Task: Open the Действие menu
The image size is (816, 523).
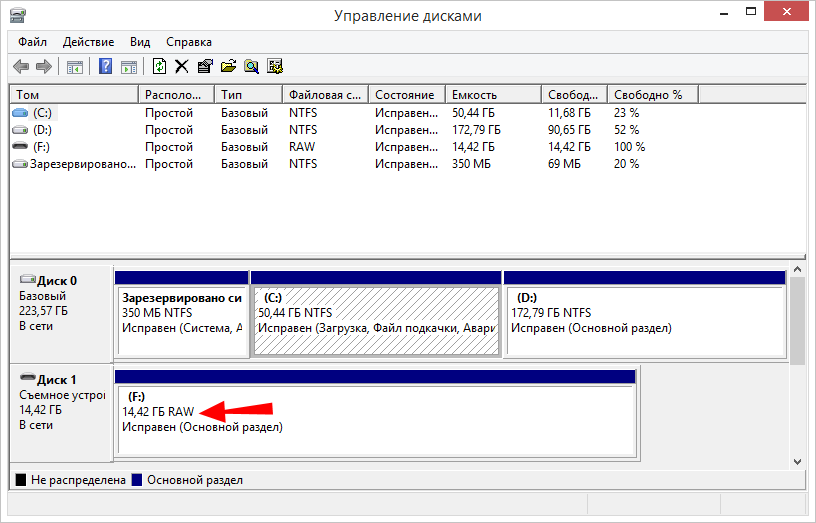Action: [x=88, y=42]
